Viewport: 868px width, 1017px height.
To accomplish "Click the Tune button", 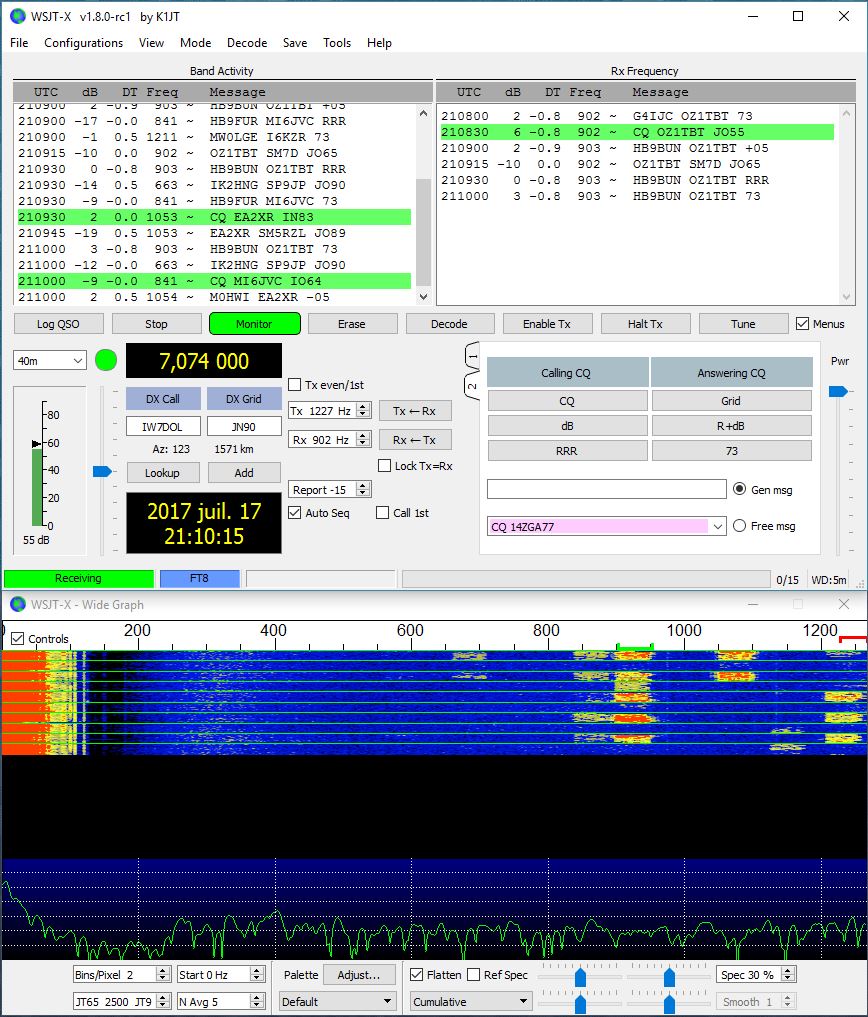I will tap(743, 324).
